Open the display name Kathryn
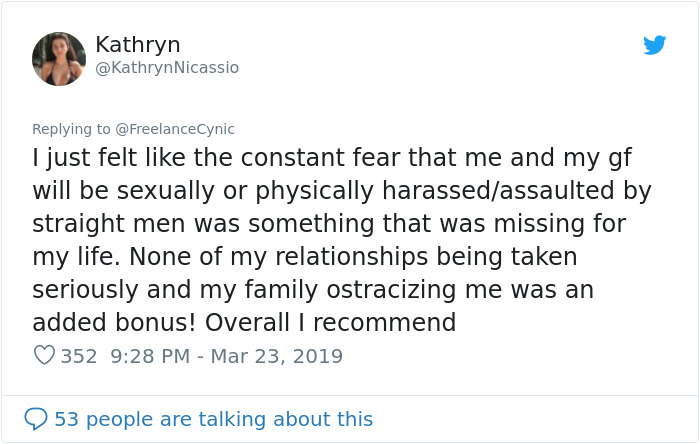The width and height of the screenshot is (700, 444). [x=138, y=45]
